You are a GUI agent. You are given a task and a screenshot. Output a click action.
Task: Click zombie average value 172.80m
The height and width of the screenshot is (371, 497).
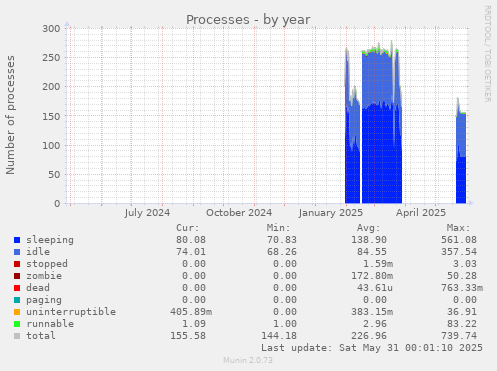pos(372,276)
